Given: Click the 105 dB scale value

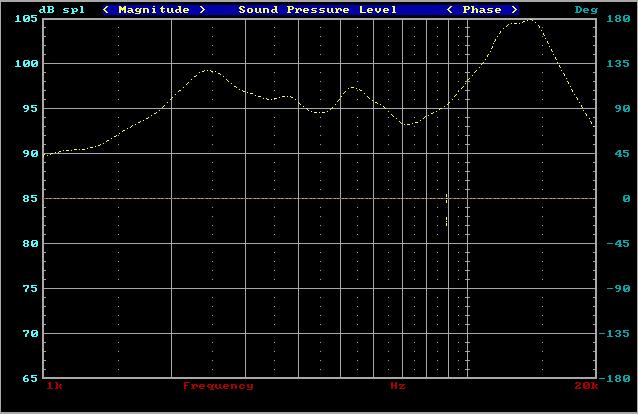Looking at the screenshot, I should (x=26, y=19).
